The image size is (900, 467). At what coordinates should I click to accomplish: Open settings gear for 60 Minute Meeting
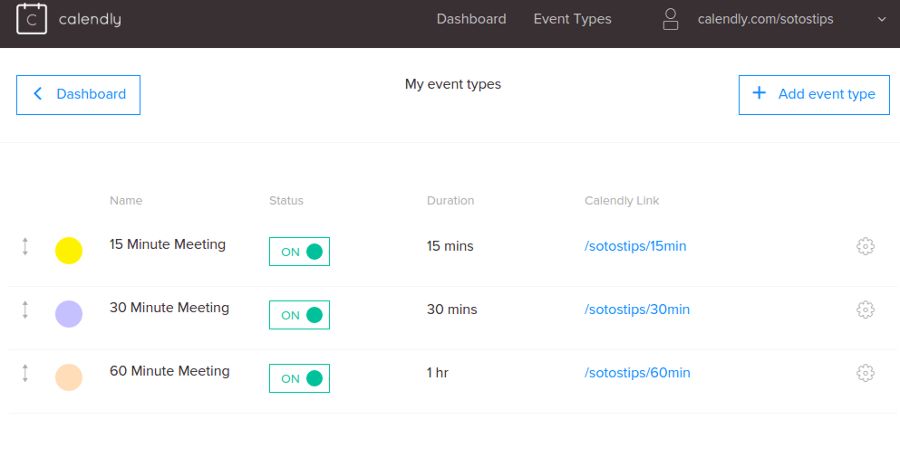coord(866,373)
